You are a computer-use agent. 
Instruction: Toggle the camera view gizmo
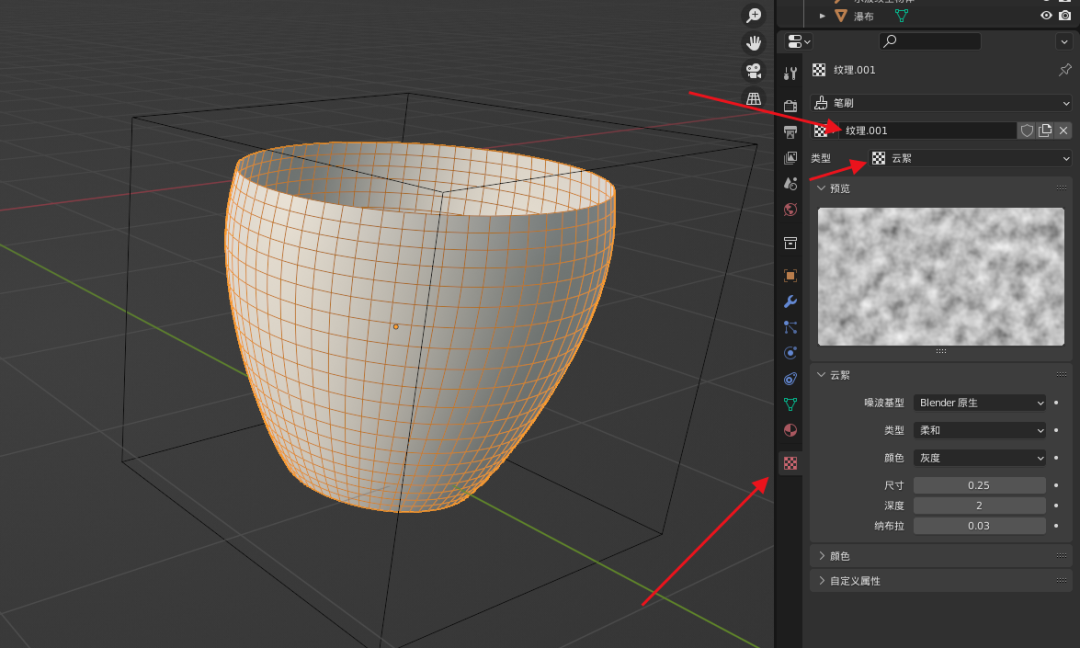coord(754,71)
